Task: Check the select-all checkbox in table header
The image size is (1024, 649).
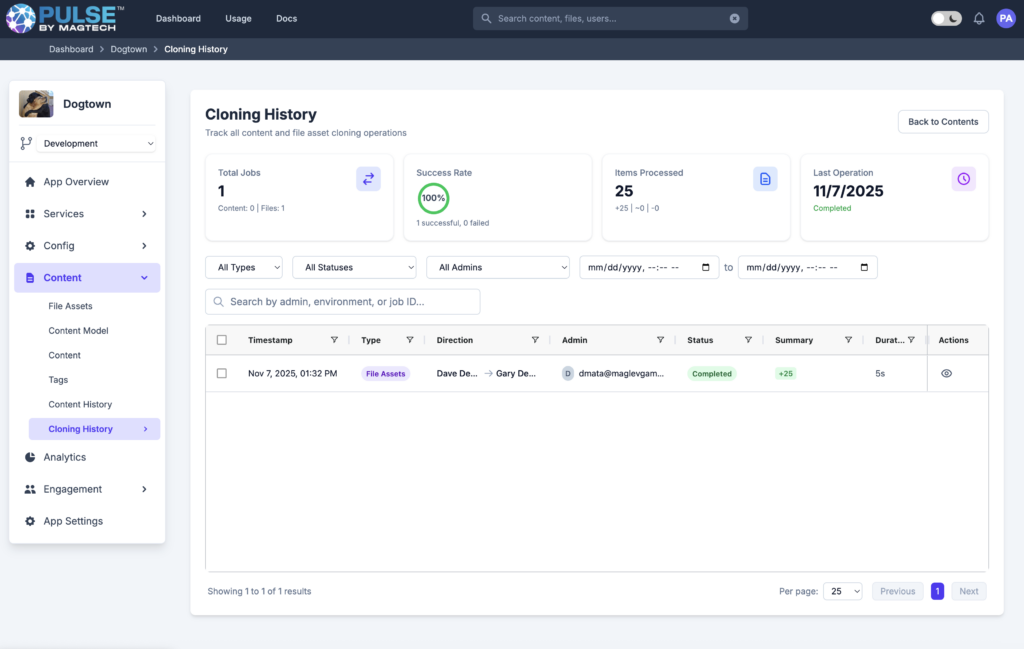Action: [222, 340]
